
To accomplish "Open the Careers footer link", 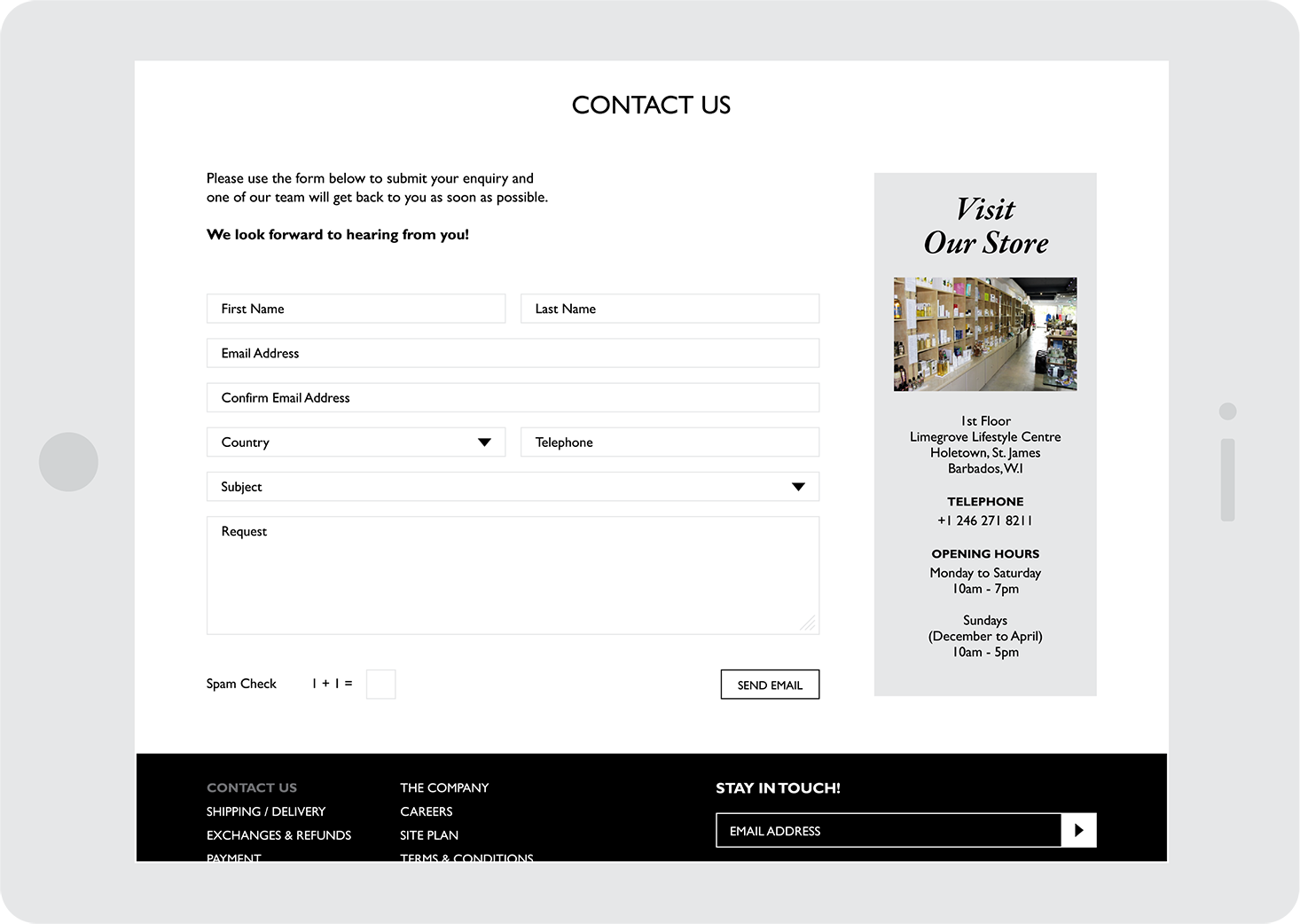I will (x=427, y=811).
